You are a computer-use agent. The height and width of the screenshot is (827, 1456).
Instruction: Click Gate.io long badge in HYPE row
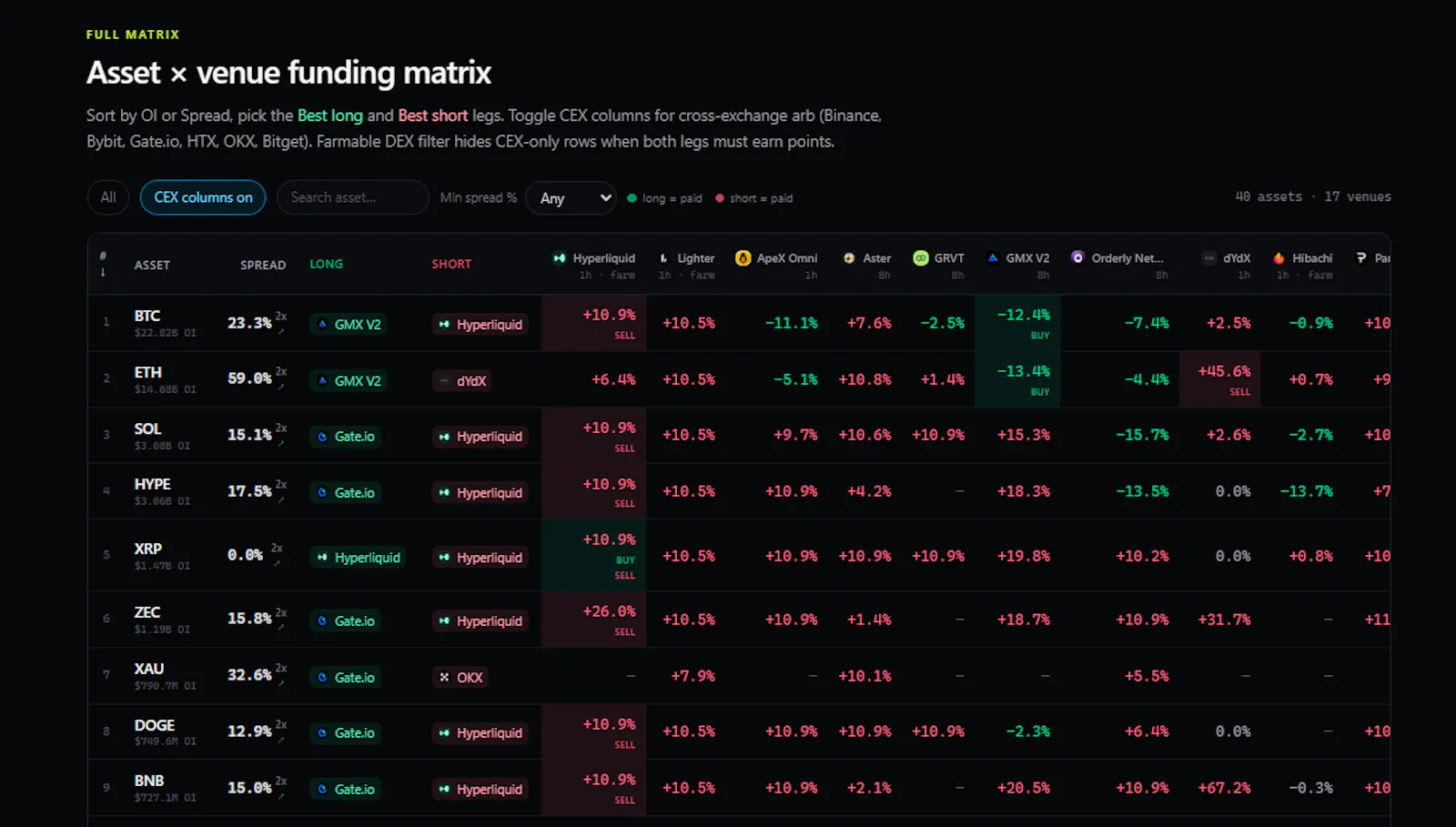click(x=346, y=492)
